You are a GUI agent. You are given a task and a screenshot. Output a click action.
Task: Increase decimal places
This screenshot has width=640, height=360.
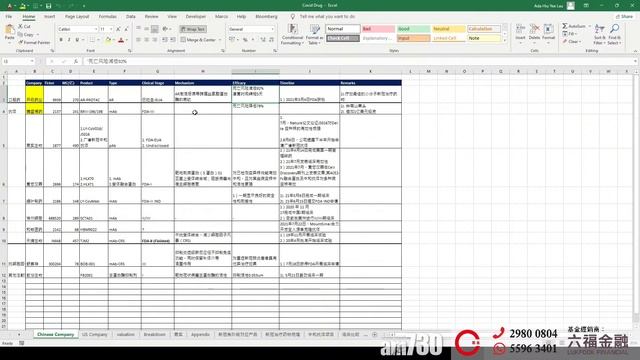click(x=263, y=40)
